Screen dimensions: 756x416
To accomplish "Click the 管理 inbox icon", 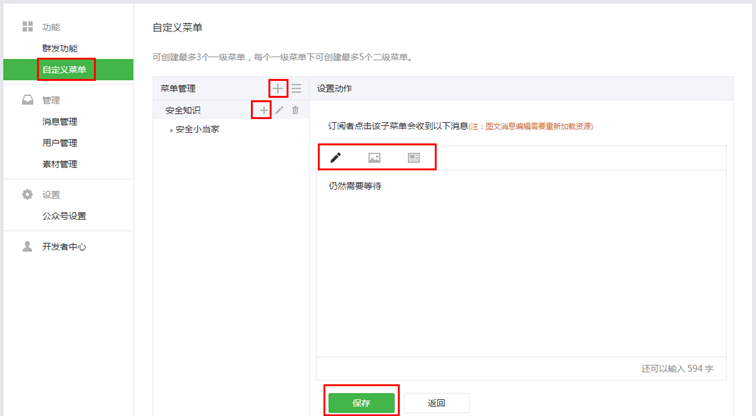I will 27,100.
